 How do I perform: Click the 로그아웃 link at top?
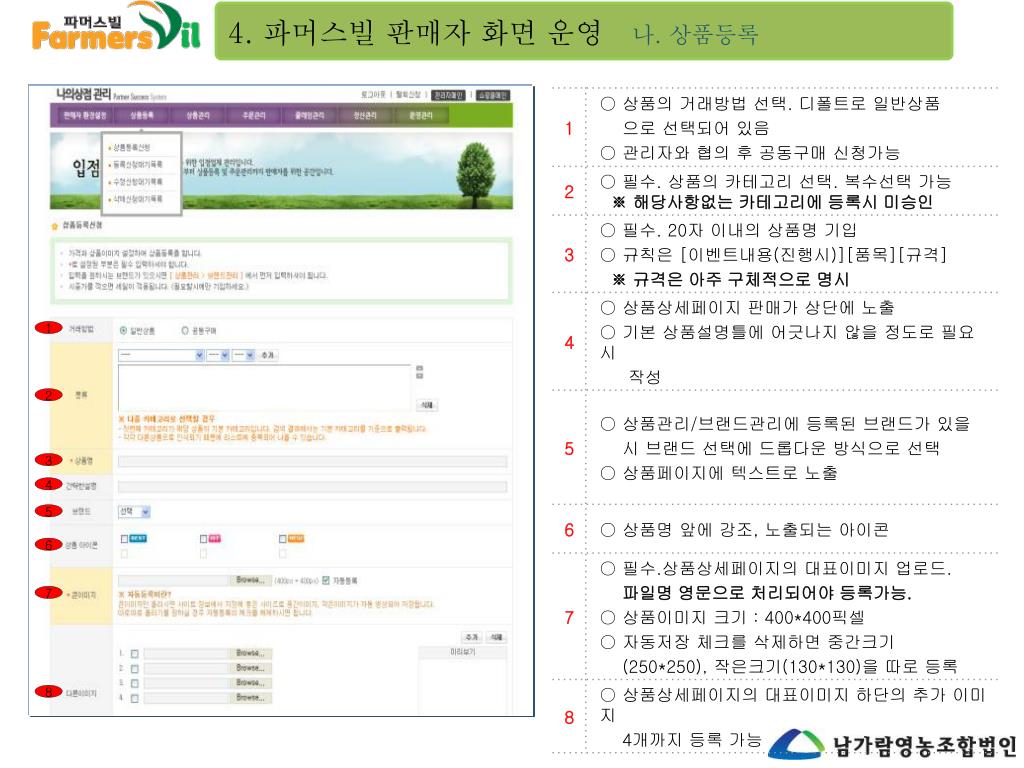coord(373,95)
